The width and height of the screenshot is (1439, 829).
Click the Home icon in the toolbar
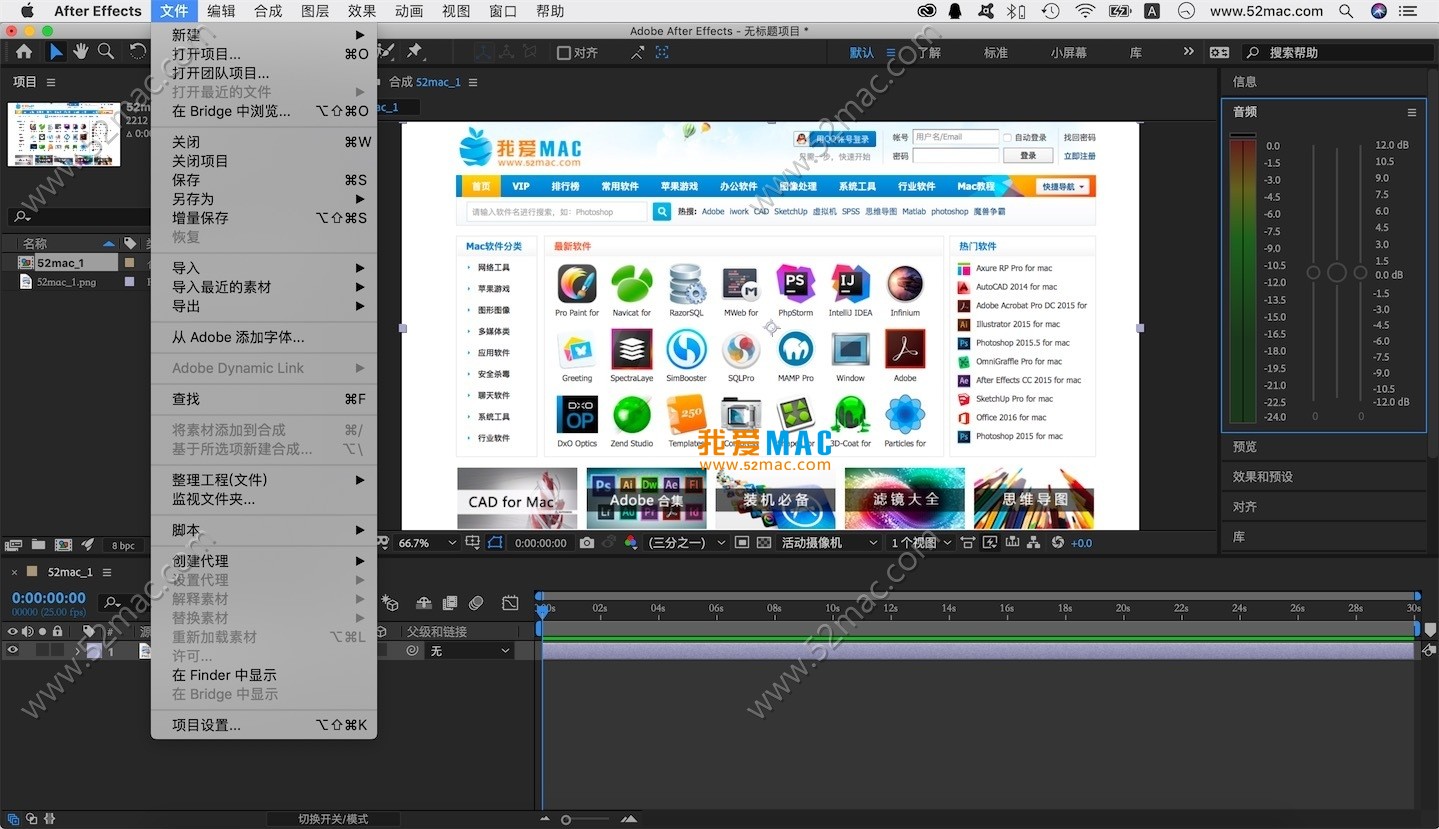pos(23,52)
